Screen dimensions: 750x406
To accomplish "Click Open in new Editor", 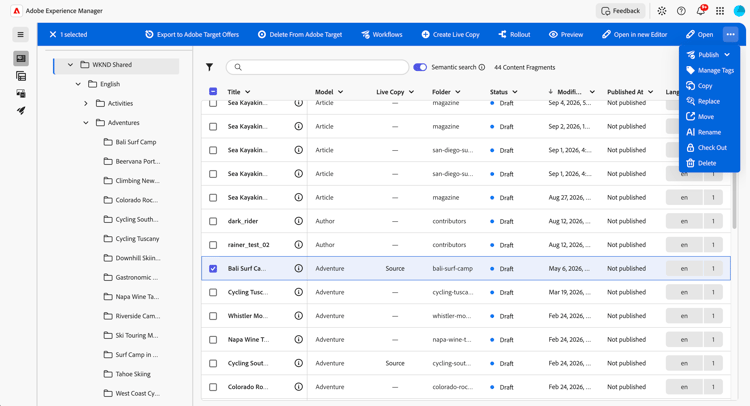I will click(634, 34).
